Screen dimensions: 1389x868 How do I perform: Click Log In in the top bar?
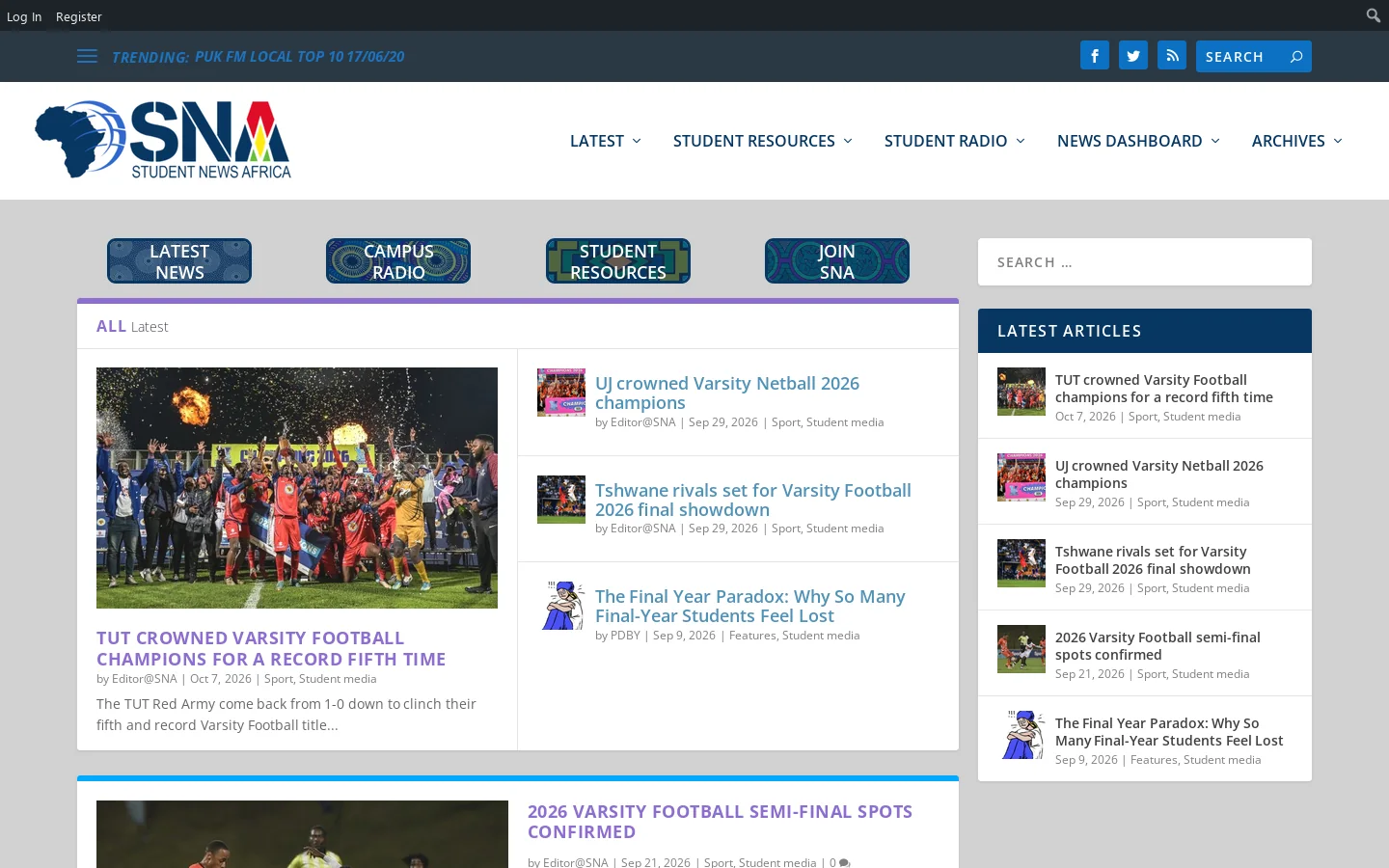tap(24, 16)
